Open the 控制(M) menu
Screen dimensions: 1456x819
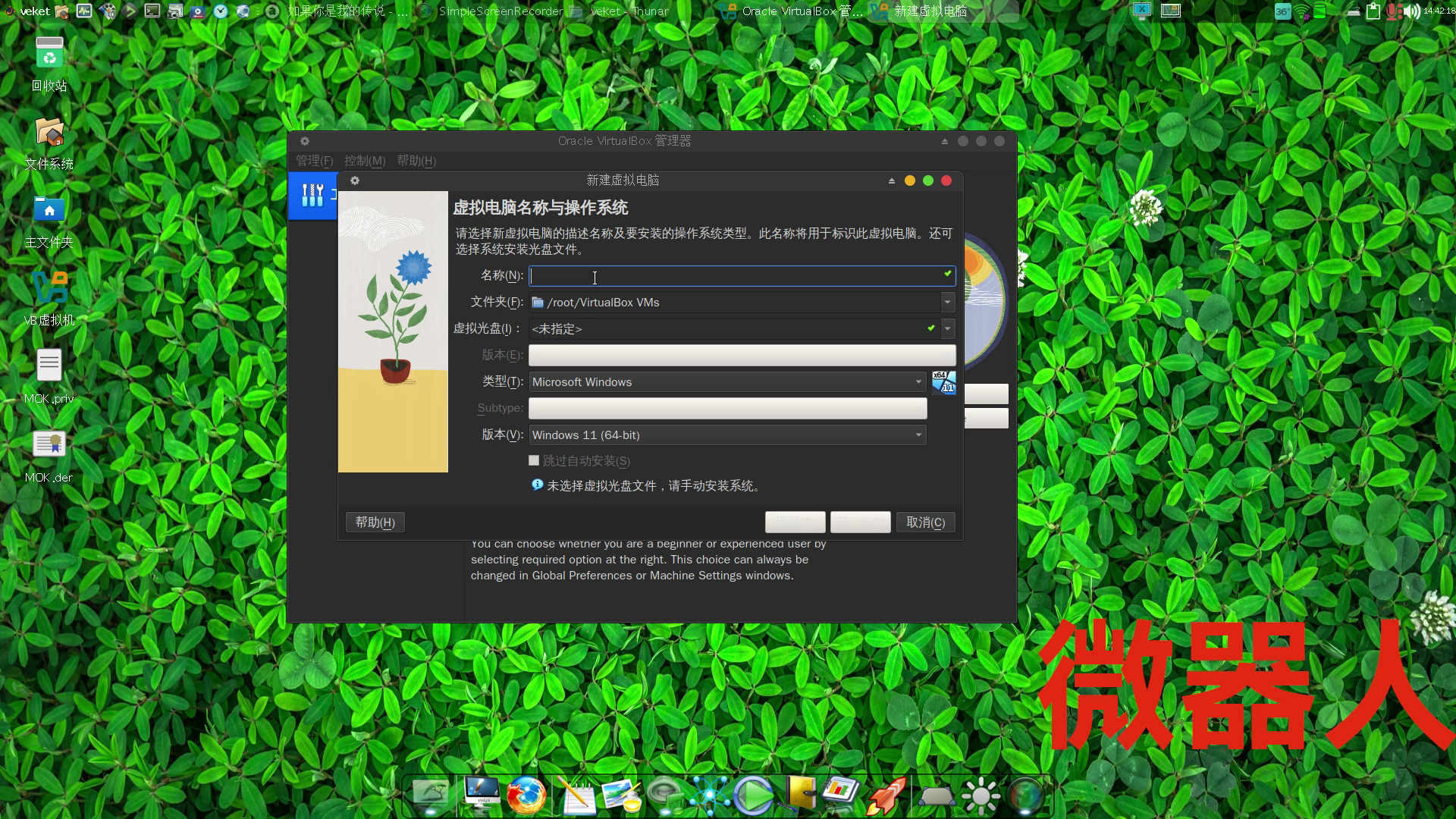(365, 161)
